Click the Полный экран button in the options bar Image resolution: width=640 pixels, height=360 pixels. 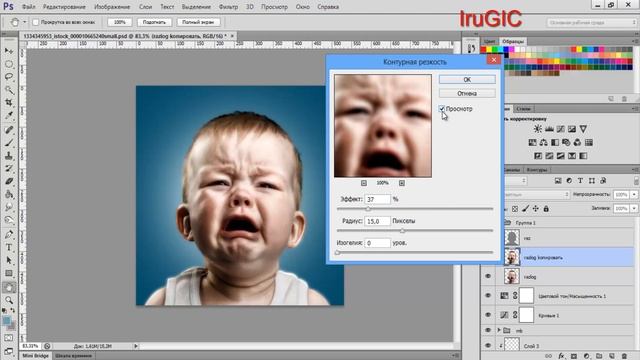(198, 22)
